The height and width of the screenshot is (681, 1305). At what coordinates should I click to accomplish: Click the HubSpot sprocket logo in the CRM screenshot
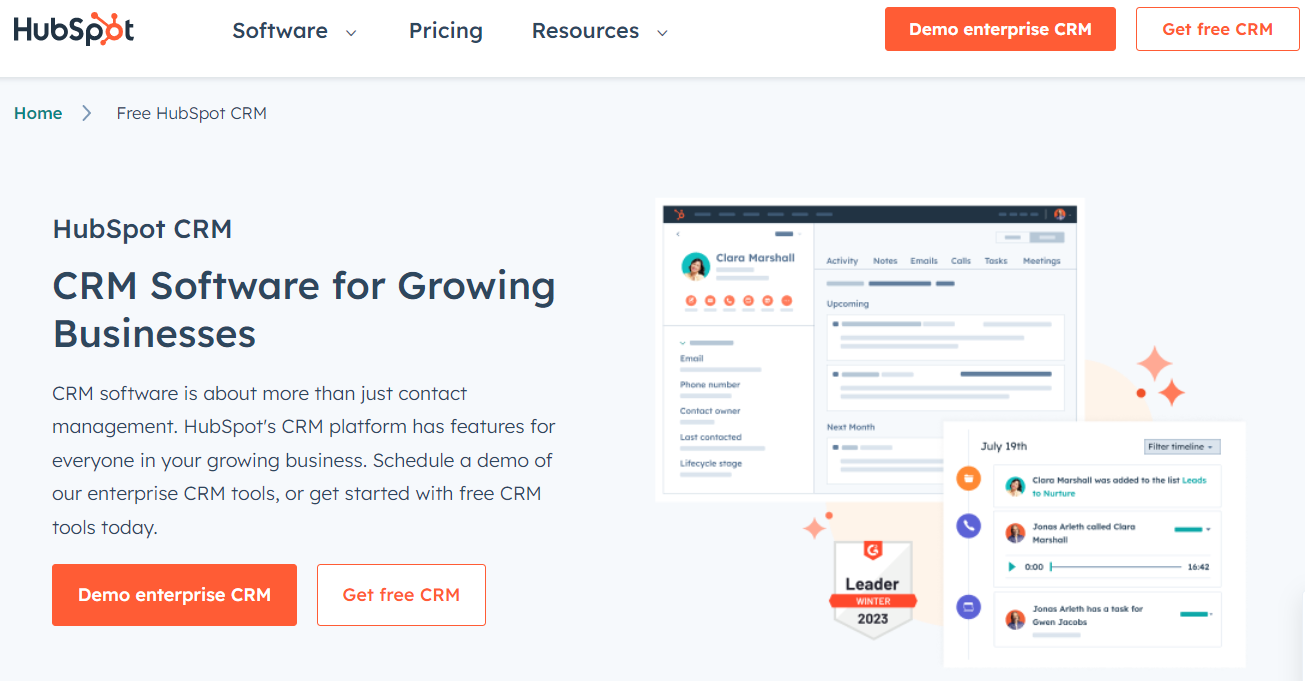point(678,213)
